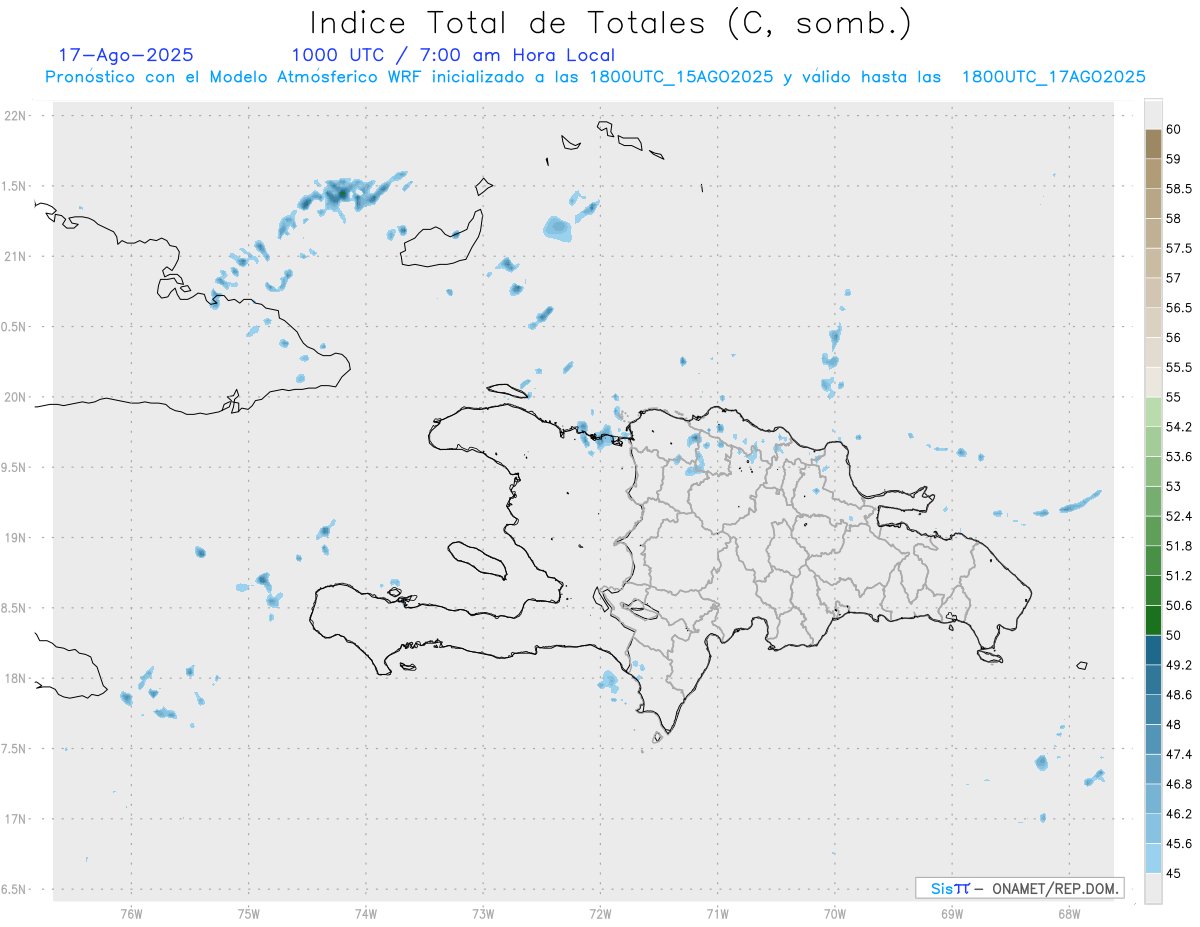Click the colorbar value "46.8"

click(1179, 784)
